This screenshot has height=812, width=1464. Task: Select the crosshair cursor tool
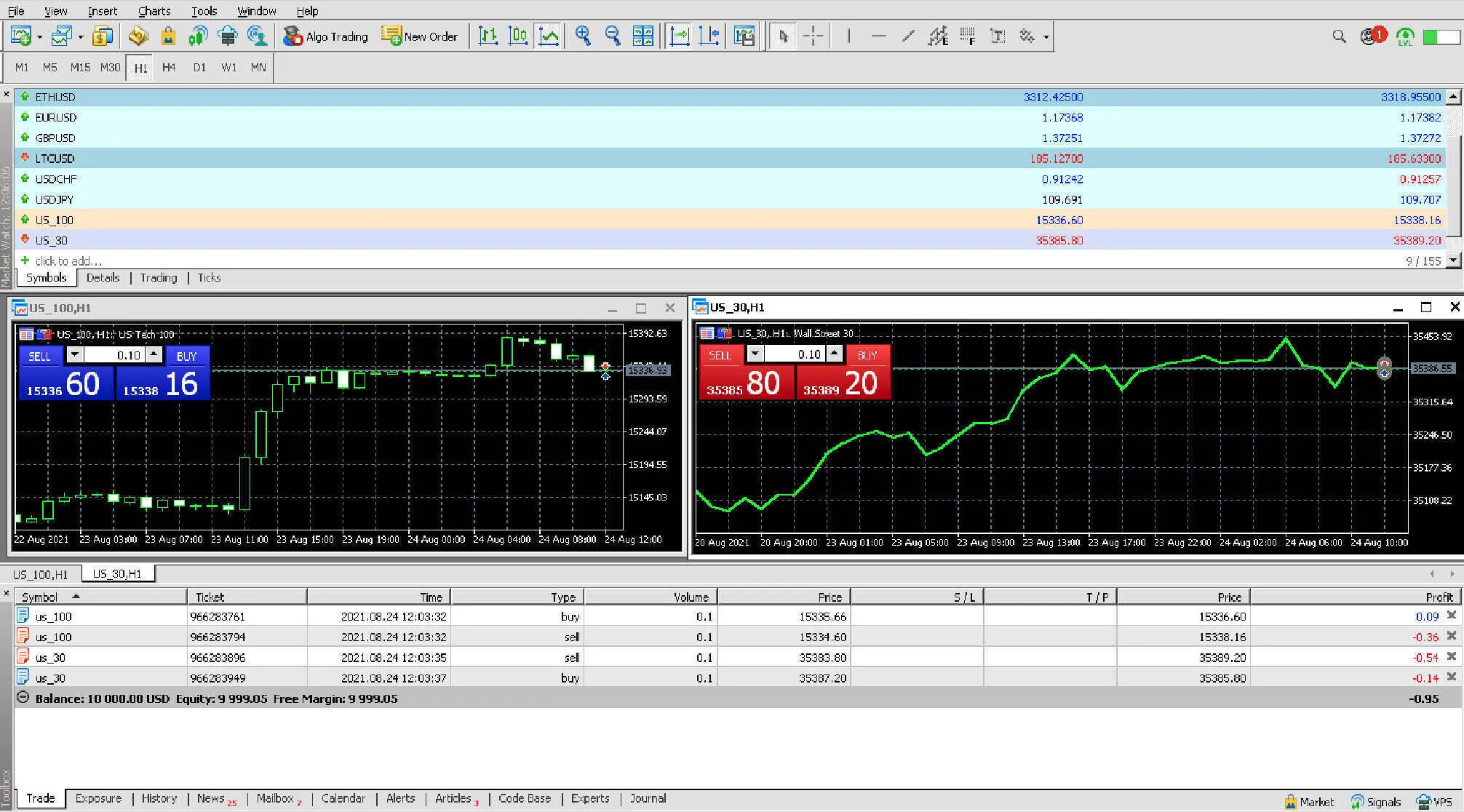coord(813,36)
